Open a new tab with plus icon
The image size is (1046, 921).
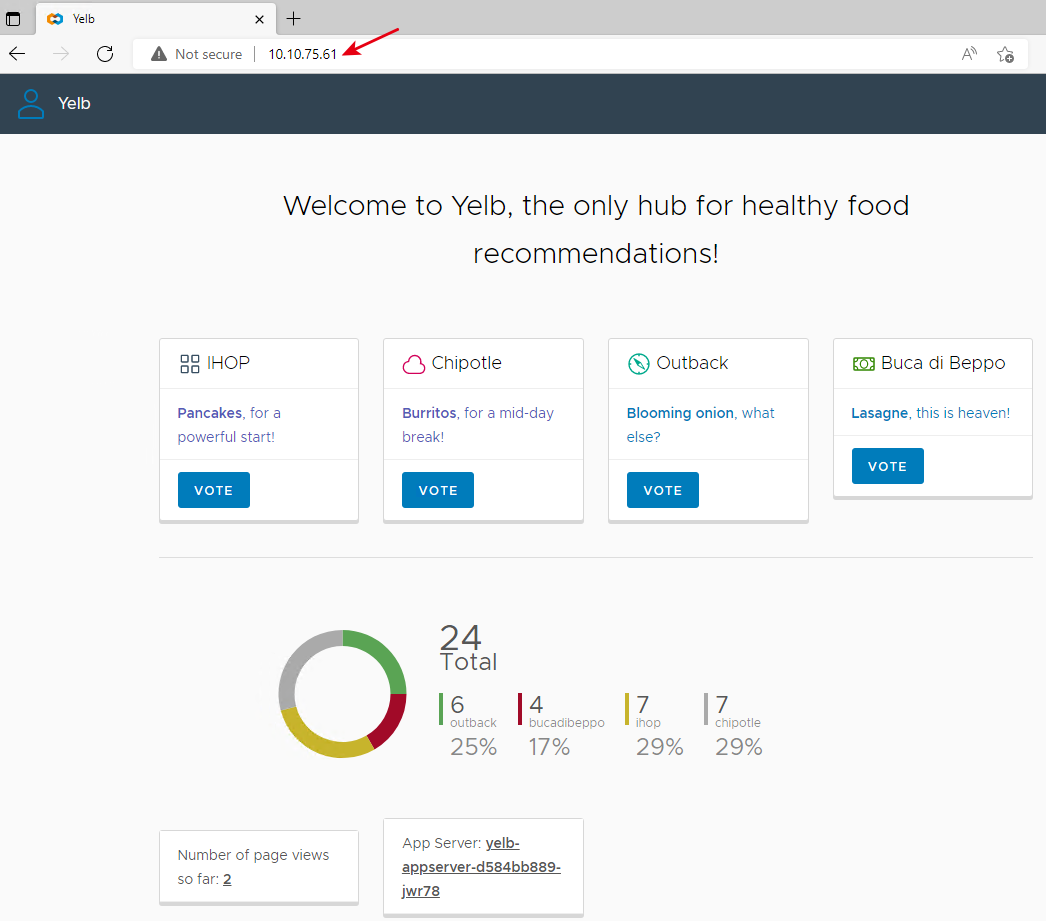[294, 19]
